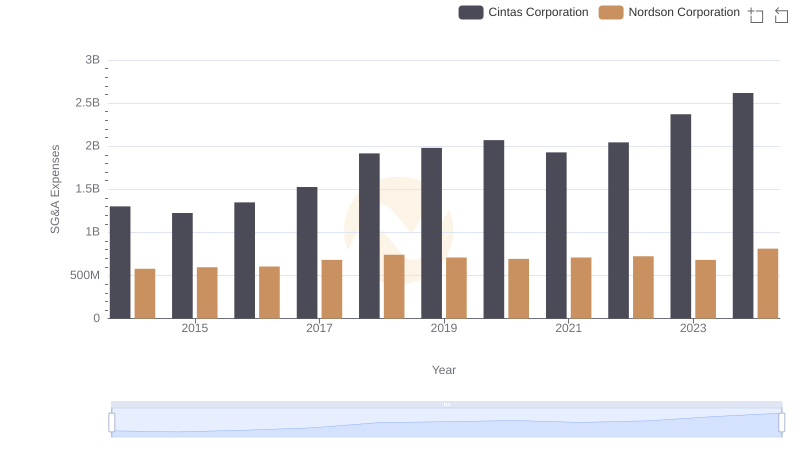The width and height of the screenshot is (800, 461).
Task: Click Nordson bar for 2016
Action: click(x=269, y=292)
